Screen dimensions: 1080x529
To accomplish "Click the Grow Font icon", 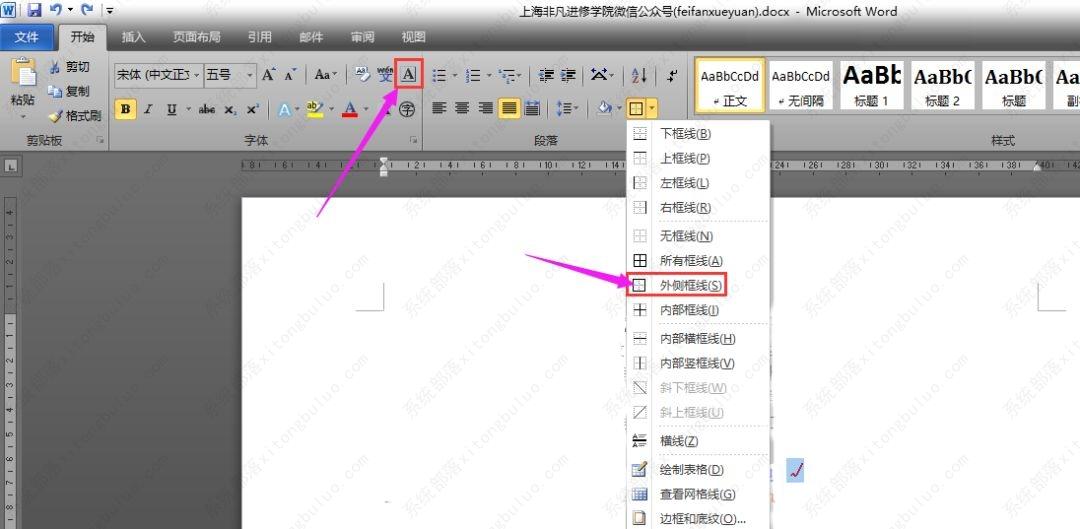I will point(269,75).
